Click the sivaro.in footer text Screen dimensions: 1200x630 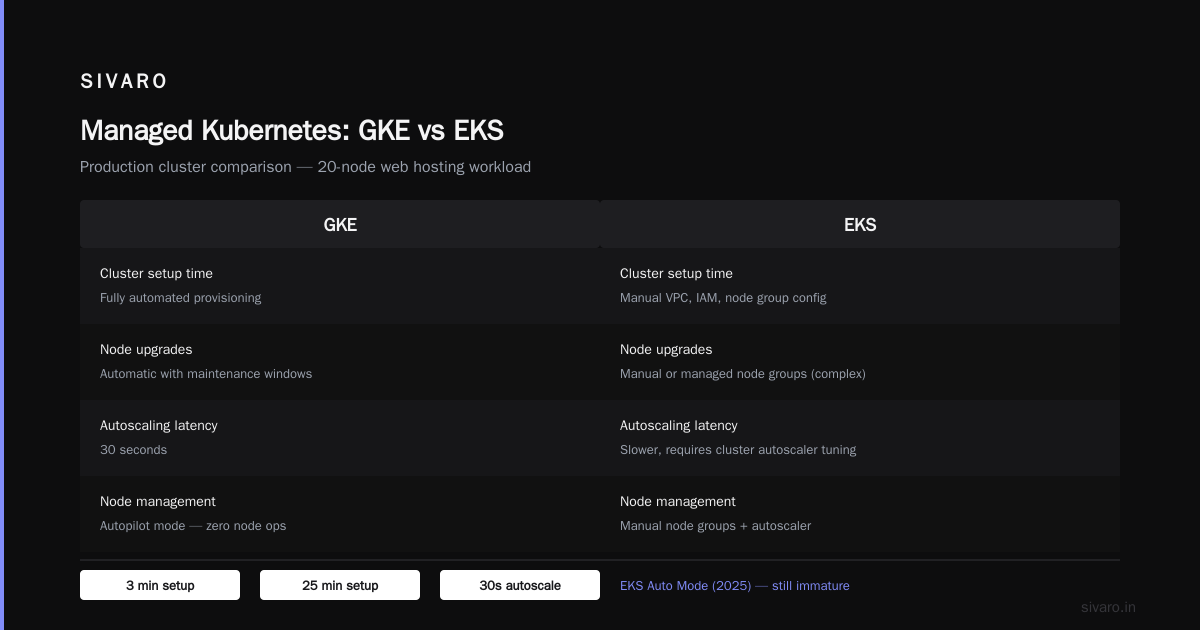coord(1108,607)
